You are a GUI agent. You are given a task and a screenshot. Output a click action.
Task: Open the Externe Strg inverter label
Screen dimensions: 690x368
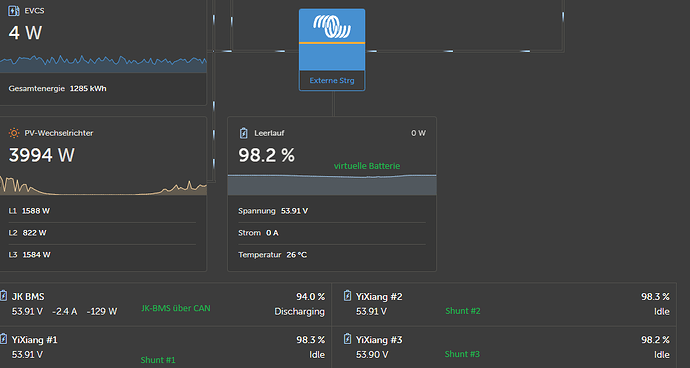(332, 81)
